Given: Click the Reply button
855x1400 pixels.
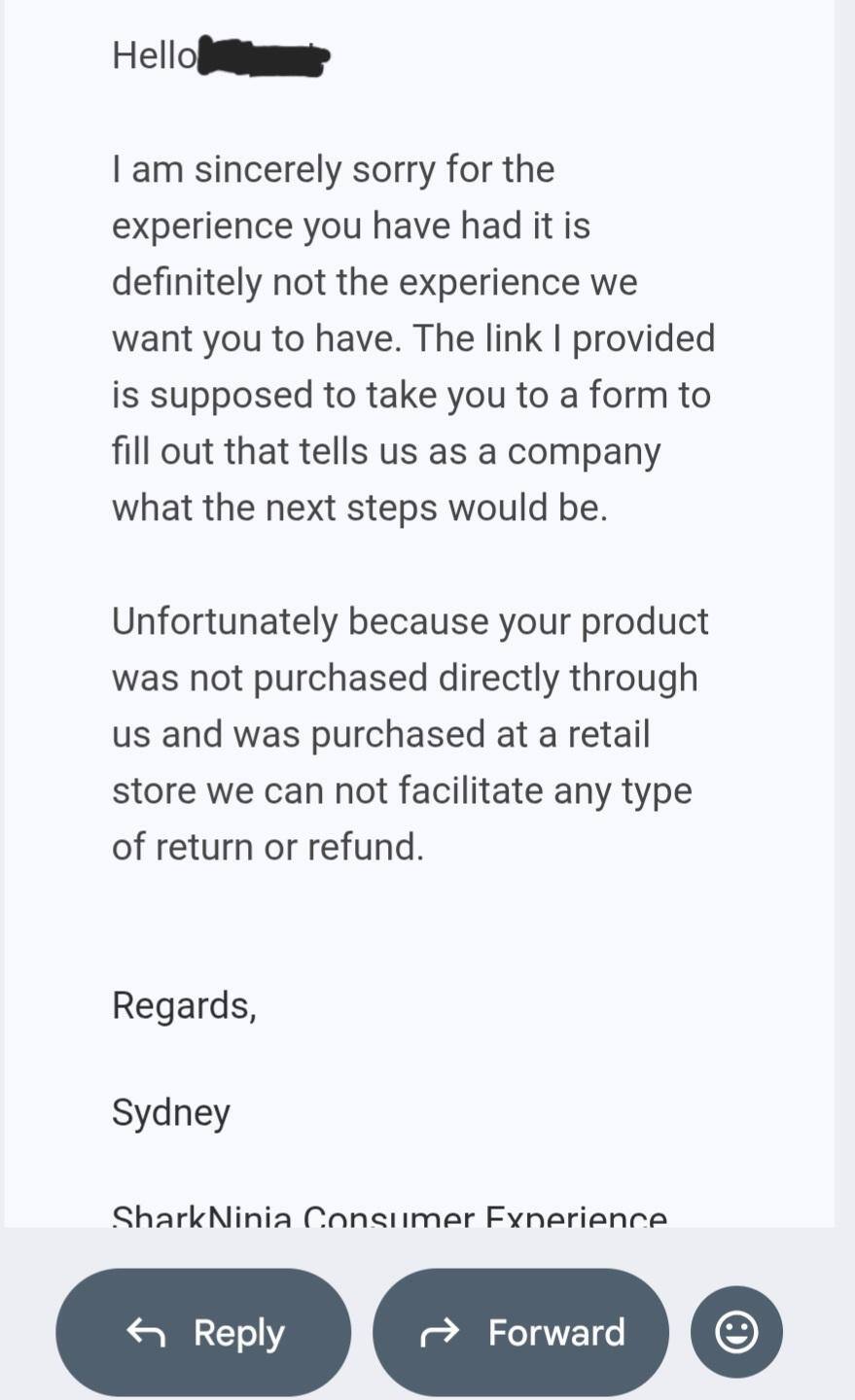Looking at the screenshot, I should tap(202, 1332).
